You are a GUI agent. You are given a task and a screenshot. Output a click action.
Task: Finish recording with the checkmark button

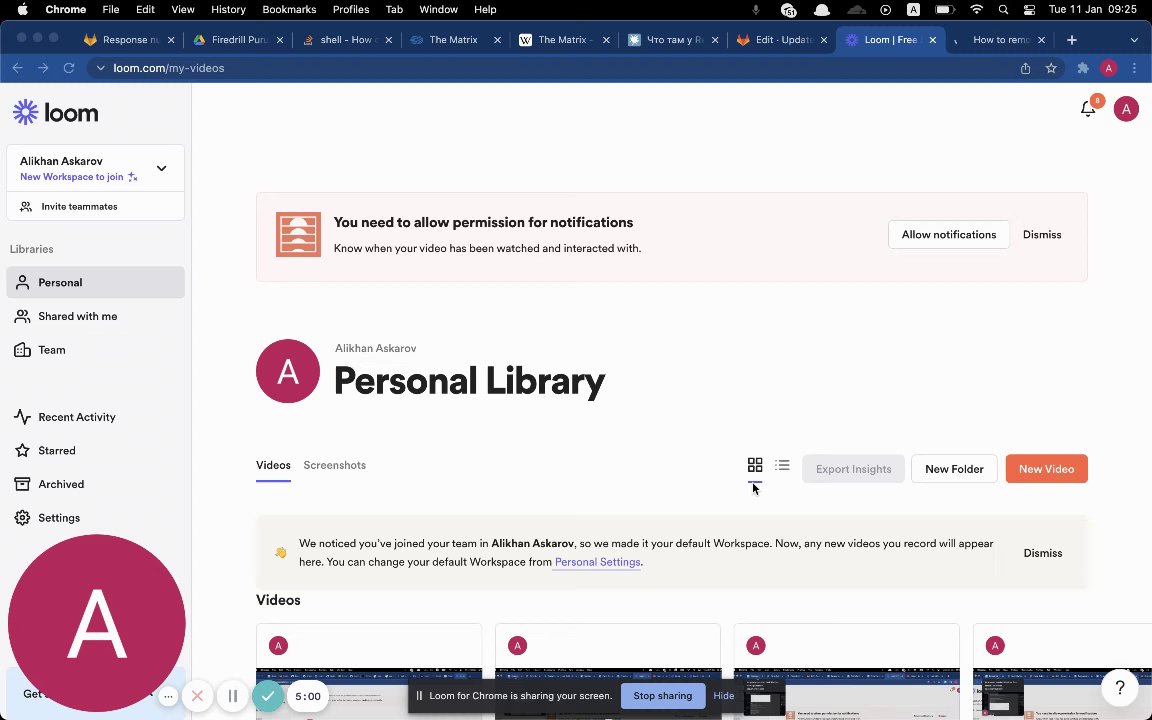pos(268,696)
